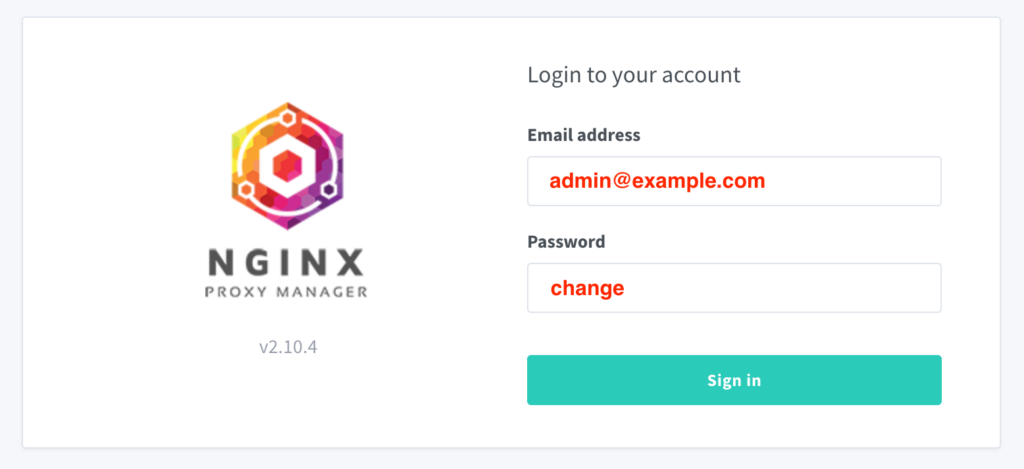Click the central red cube inside the logo
Image resolution: width=1024 pixels, height=469 pixels.
(287, 166)
